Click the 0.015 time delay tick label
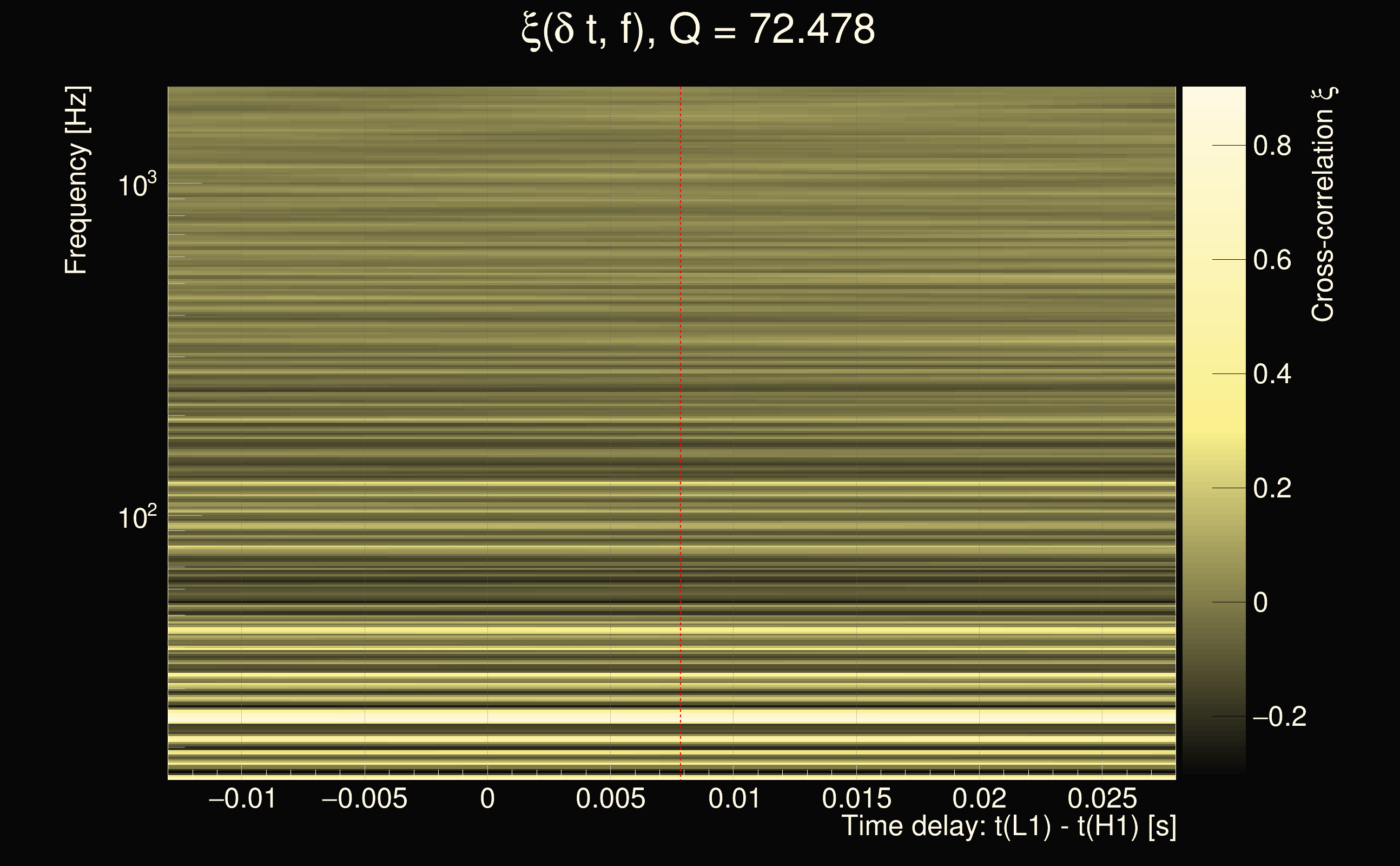This screenshot has width=1400, height=866. click(x=856, y=798)
